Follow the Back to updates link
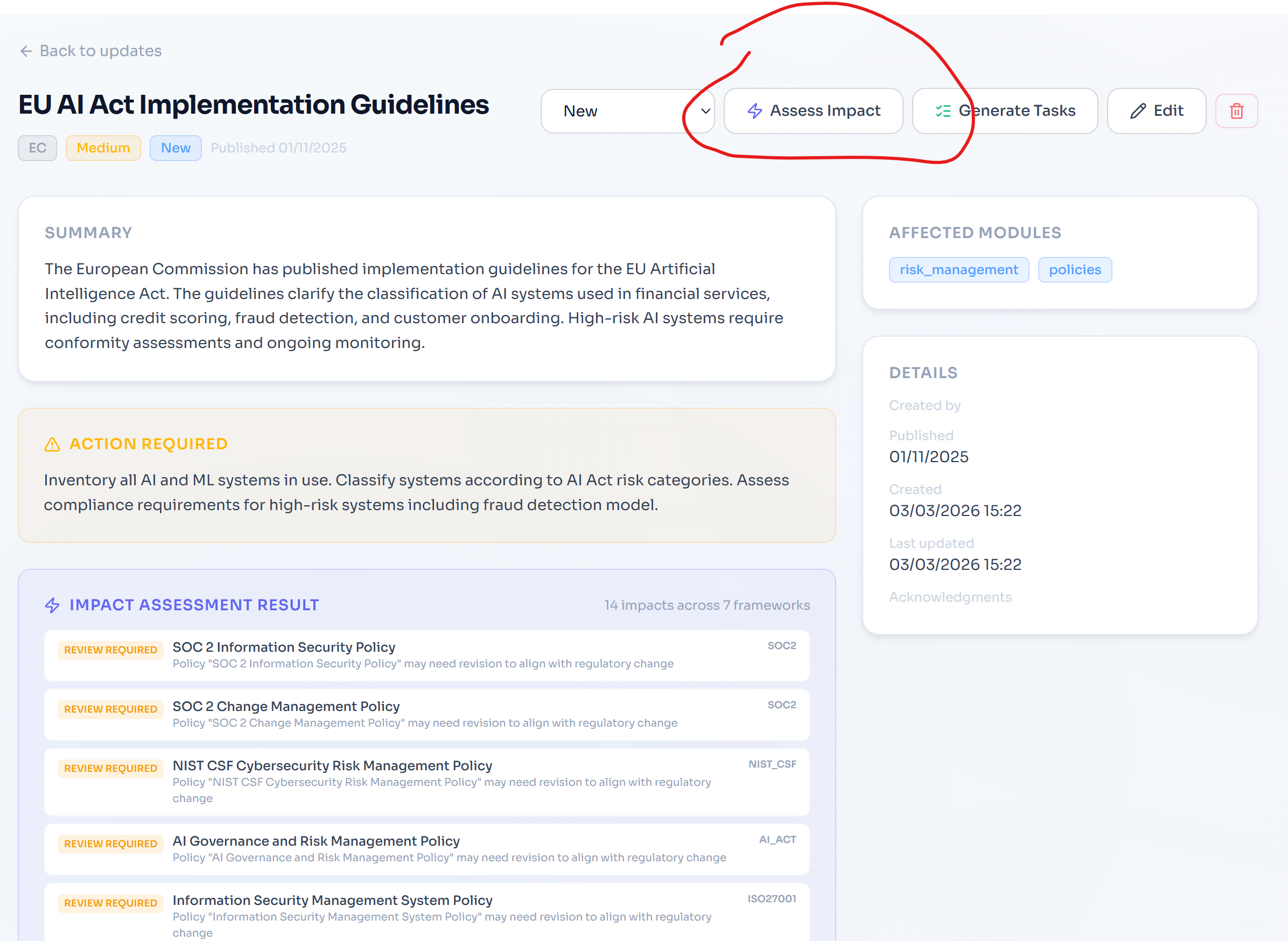 pos(100,51)
